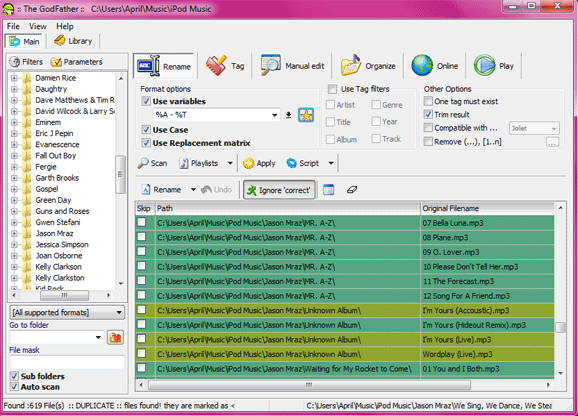Image resolution: width=578 pixels, height=416 pixels.
Task: Click the Go to folder browse icon
Action: (x=115, y=338)
